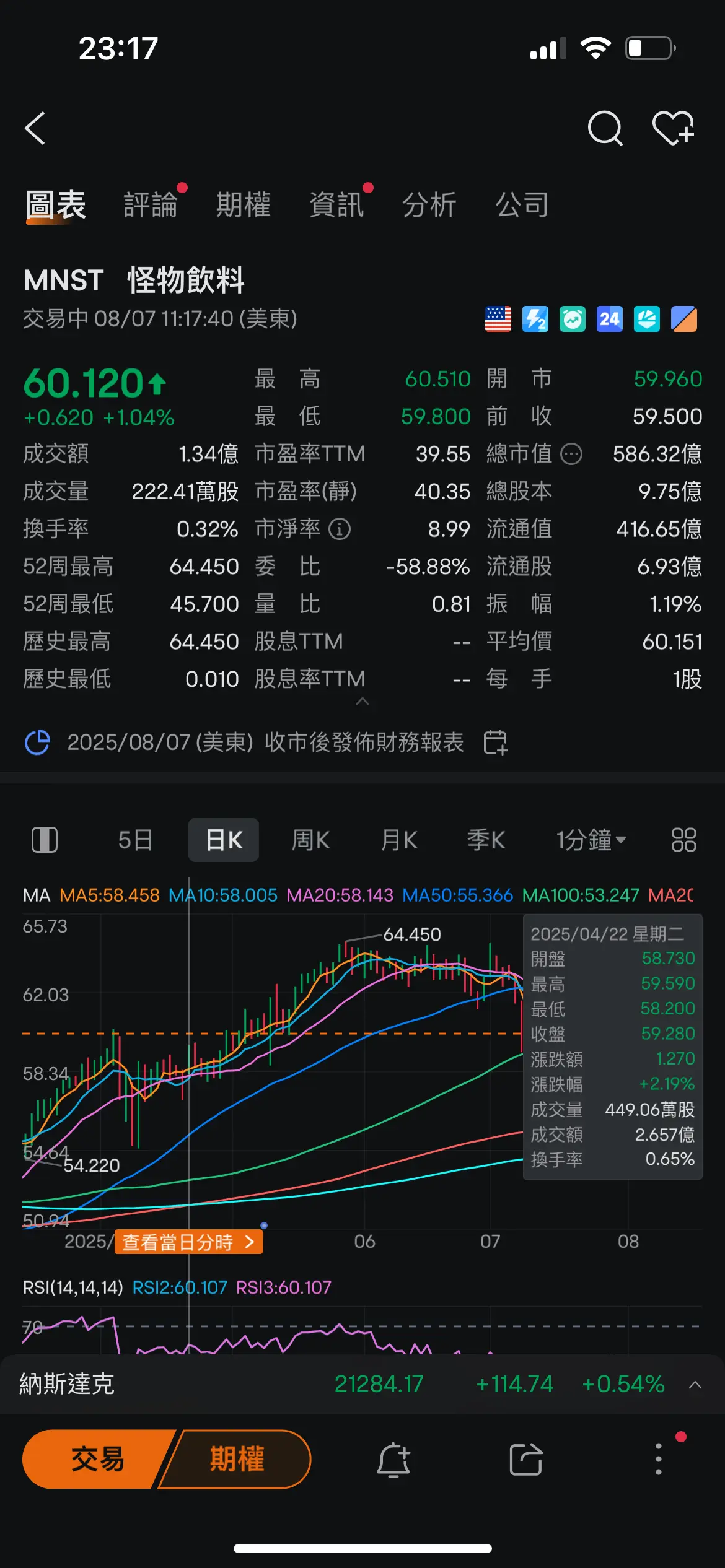Tap the Nasdaq value 21284.17
The width and height of the screenshot is (725, 1568).
[379, 1385]
